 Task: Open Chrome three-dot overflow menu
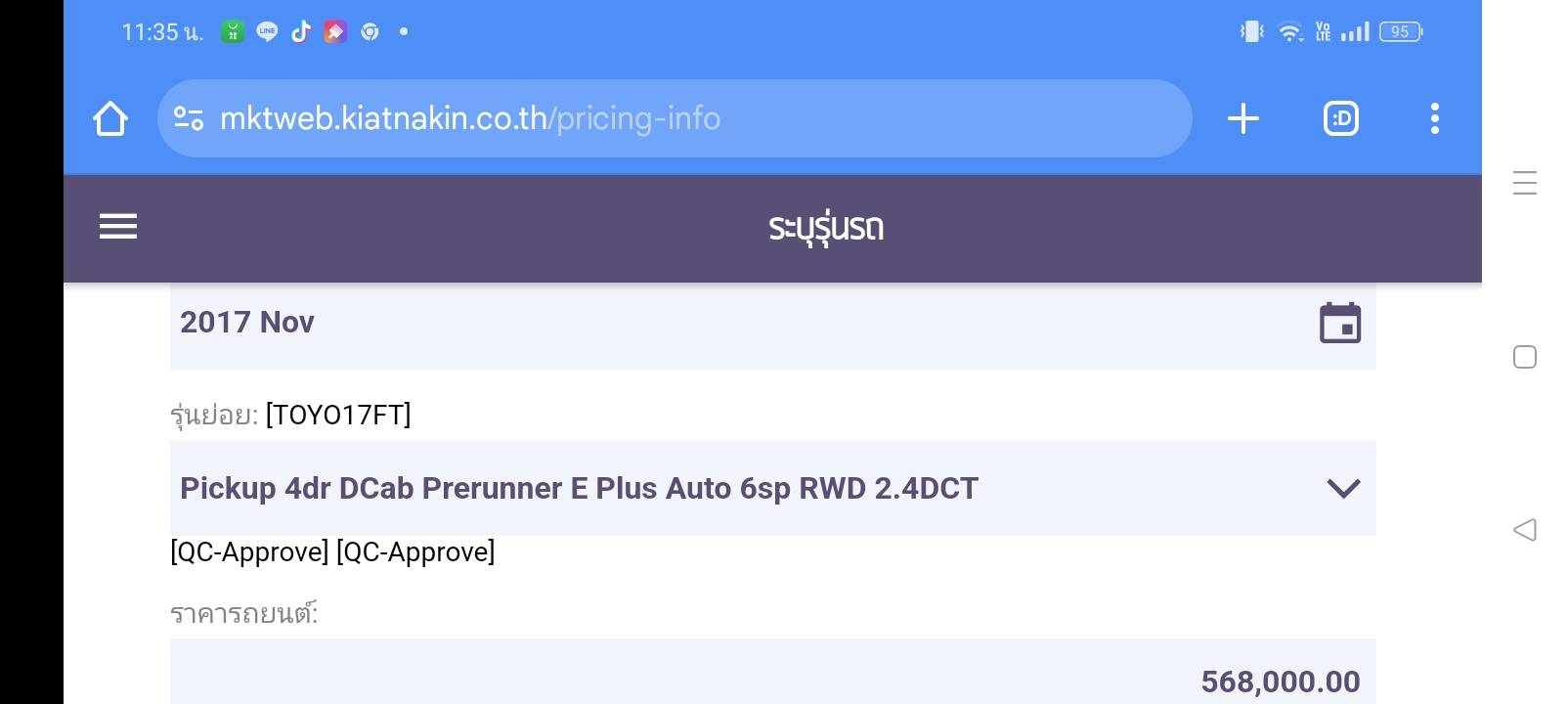coord(1434,119)
